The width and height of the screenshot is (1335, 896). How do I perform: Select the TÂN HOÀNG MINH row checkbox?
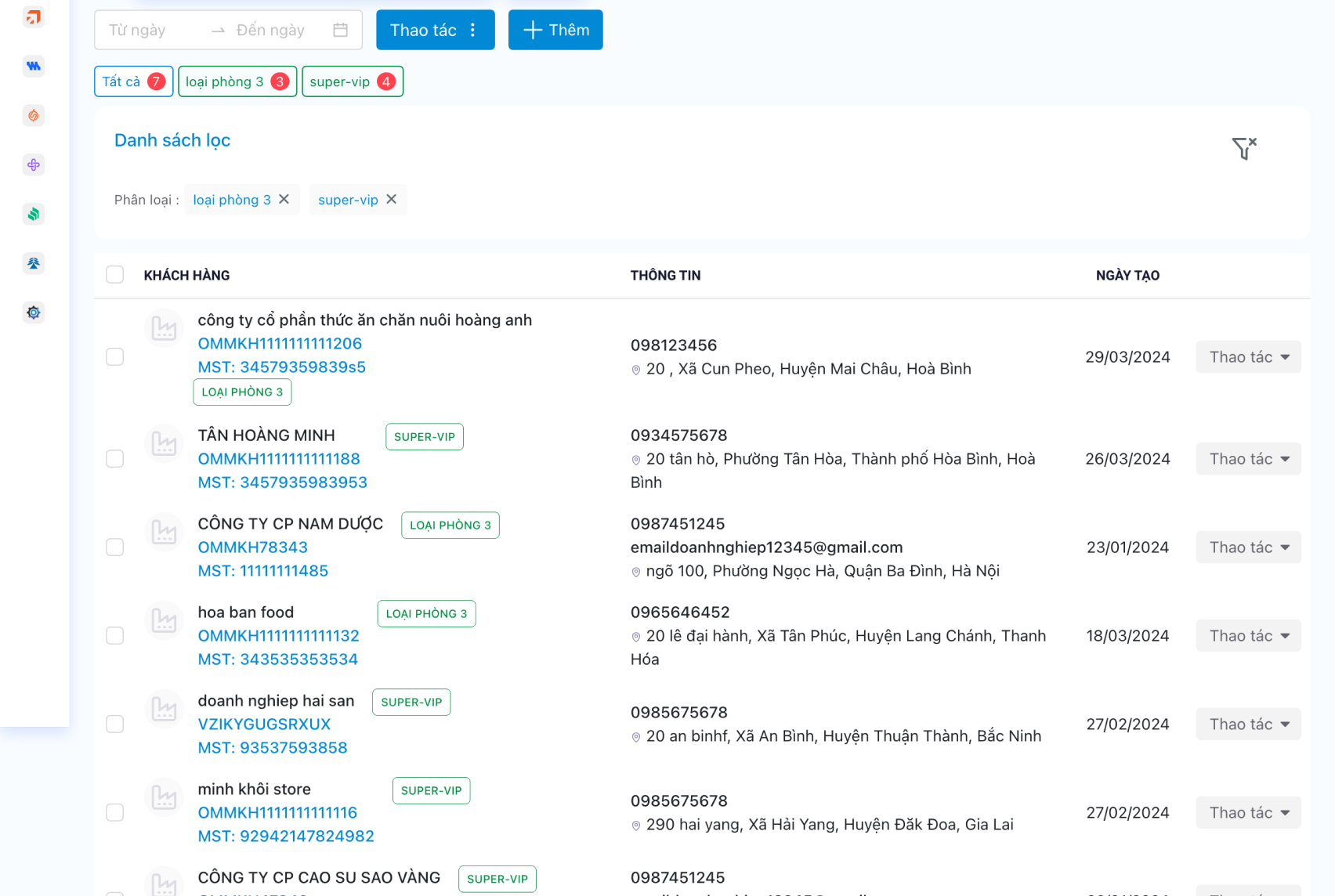(x=115, y=459)
